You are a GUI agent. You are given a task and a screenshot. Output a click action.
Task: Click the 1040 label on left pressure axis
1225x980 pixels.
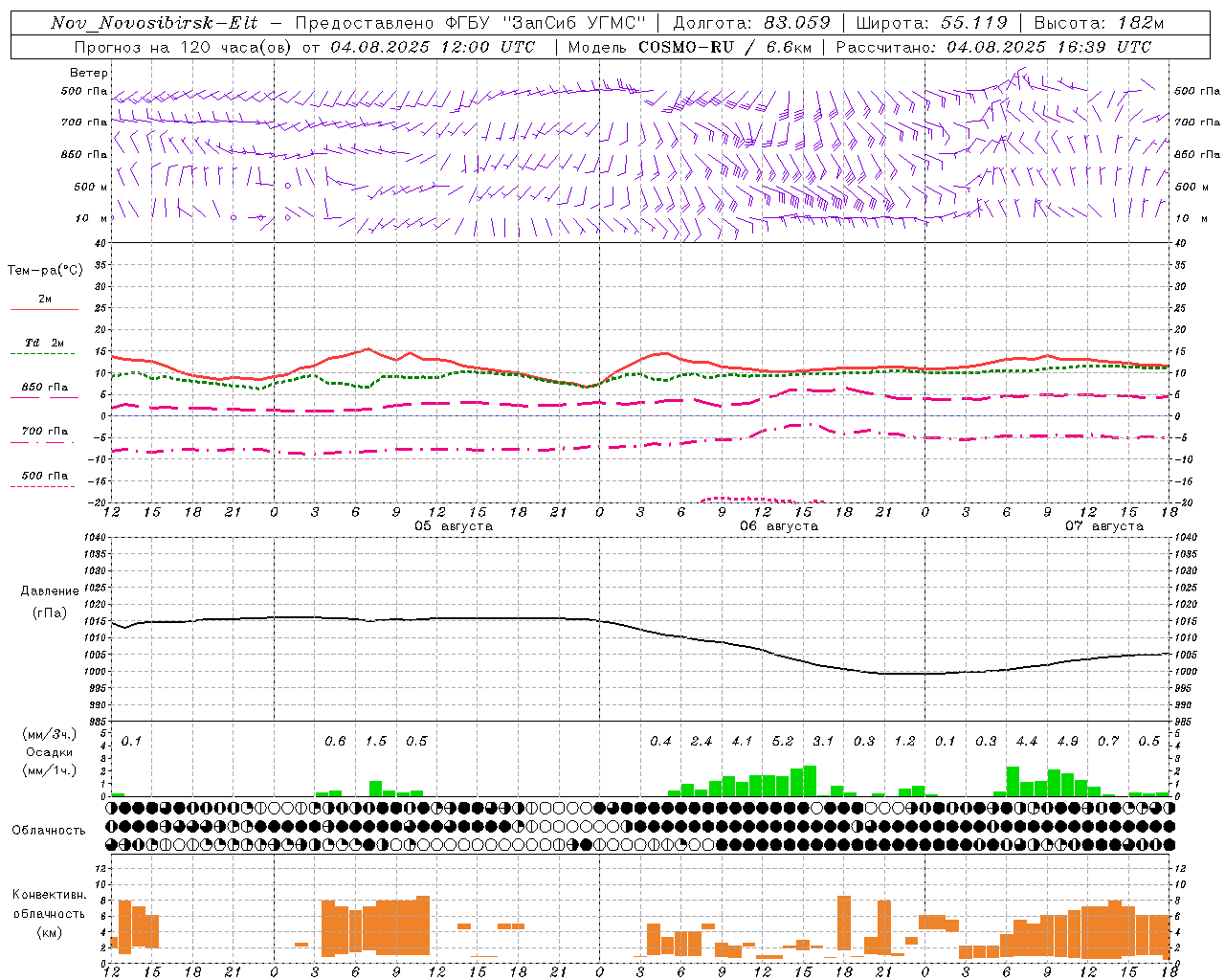[x=97, y=538]
